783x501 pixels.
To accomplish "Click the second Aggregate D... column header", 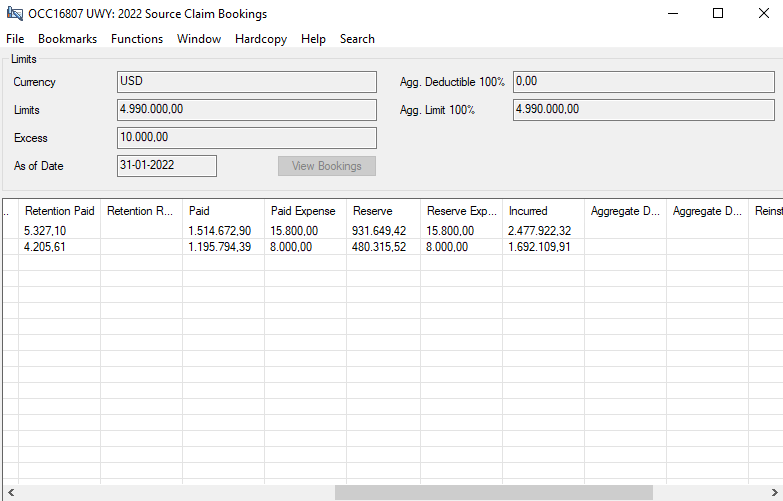I will [x=707, y=211].
